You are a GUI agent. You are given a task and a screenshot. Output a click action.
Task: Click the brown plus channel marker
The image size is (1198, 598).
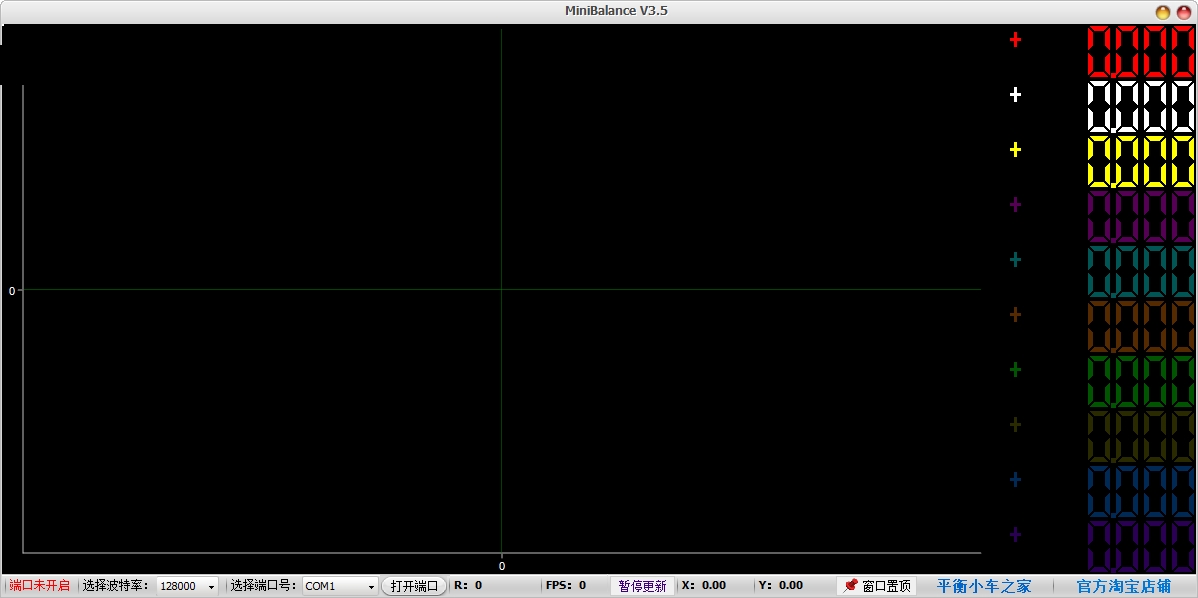(1015, 315)
